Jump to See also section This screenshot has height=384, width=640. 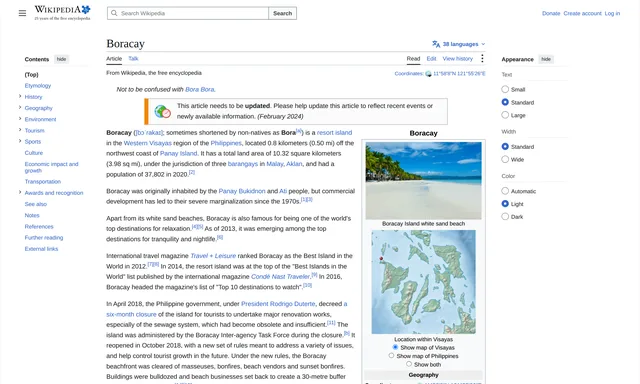pos(36,204)
